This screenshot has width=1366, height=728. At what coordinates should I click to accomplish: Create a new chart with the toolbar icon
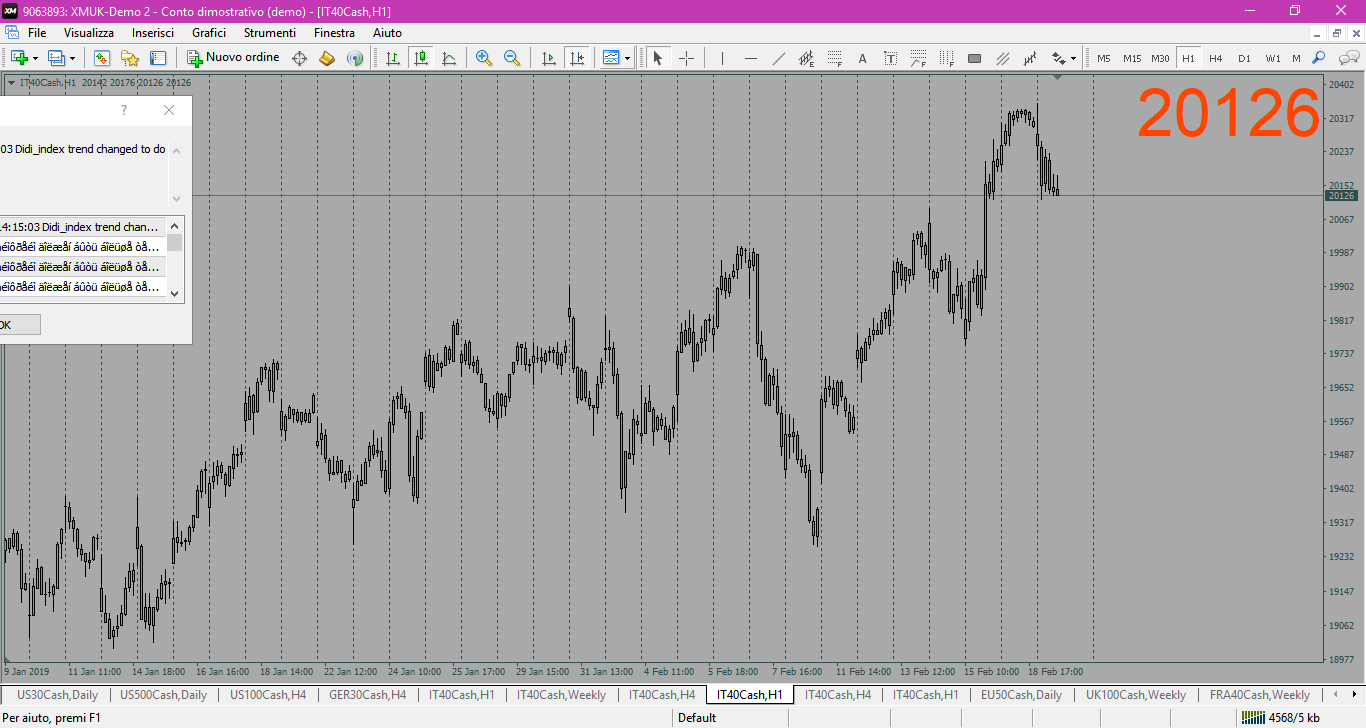[19, 58]
